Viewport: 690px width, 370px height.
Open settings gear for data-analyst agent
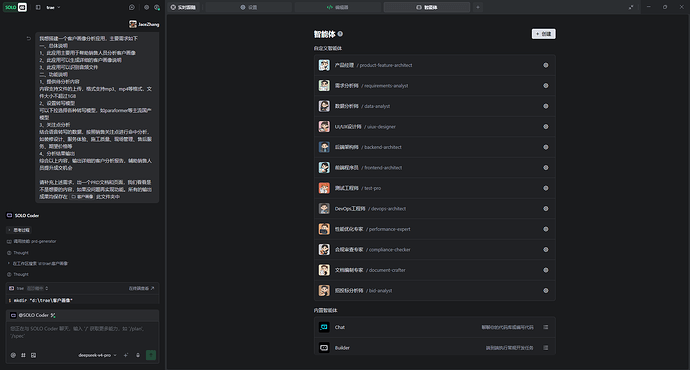(x=546, y=106)
